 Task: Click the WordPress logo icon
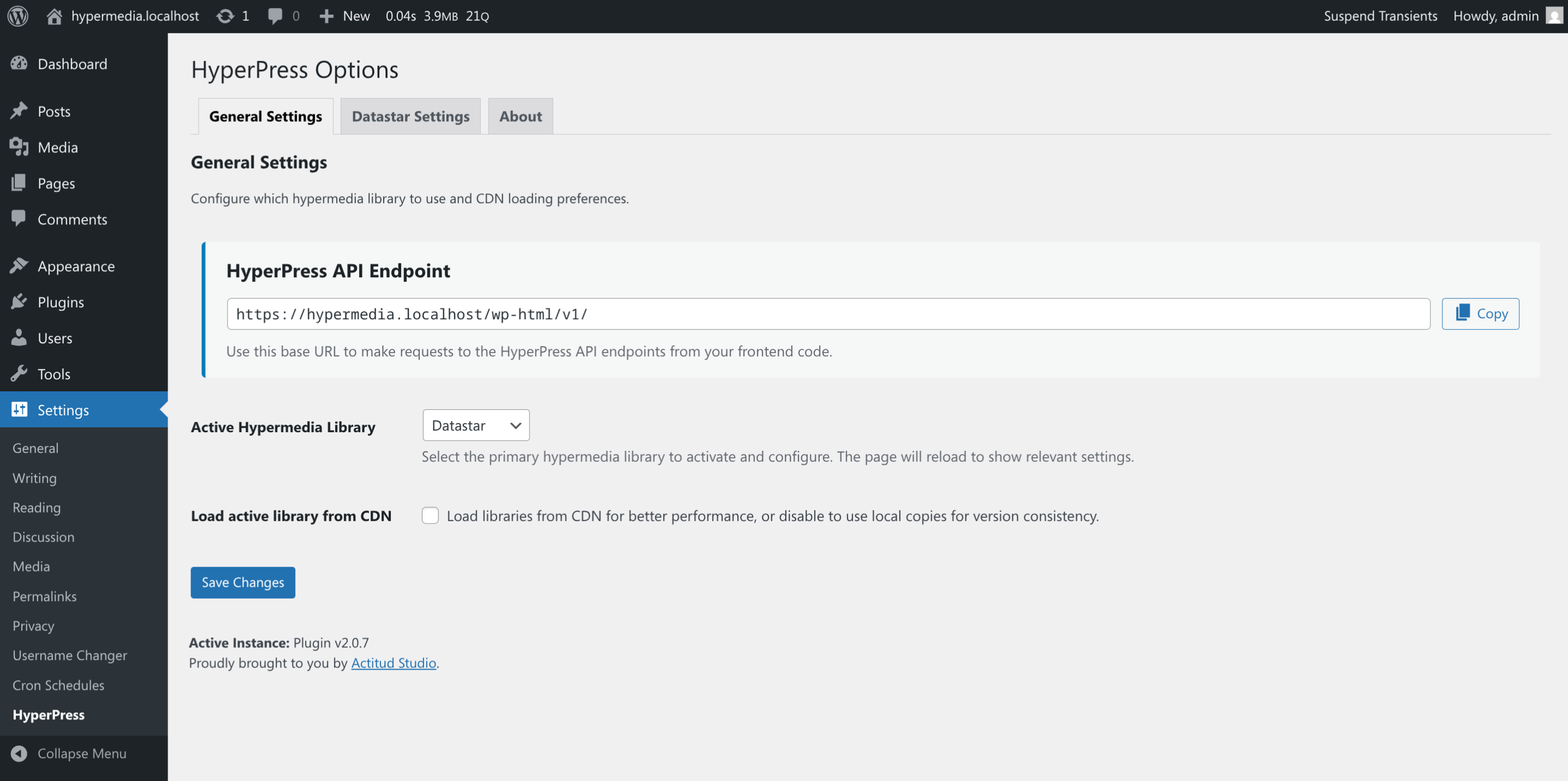coord(18,16)
